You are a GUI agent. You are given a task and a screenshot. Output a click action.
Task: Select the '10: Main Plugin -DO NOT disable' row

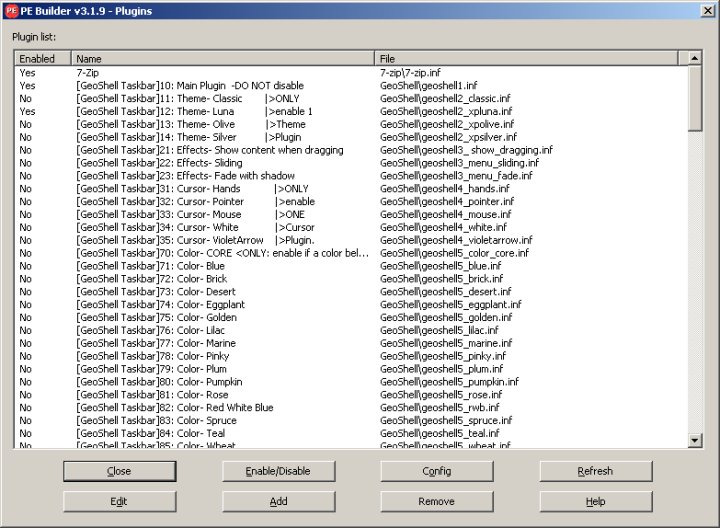pos(351,85)
